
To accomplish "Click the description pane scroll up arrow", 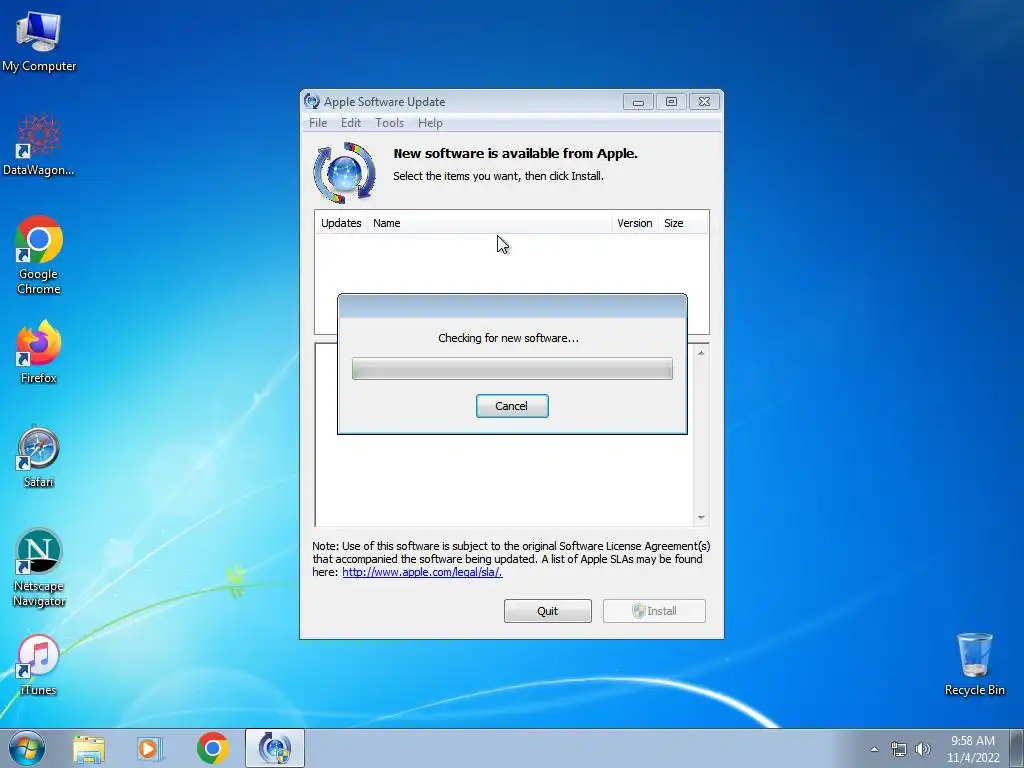I will click(x=701, y=353).
